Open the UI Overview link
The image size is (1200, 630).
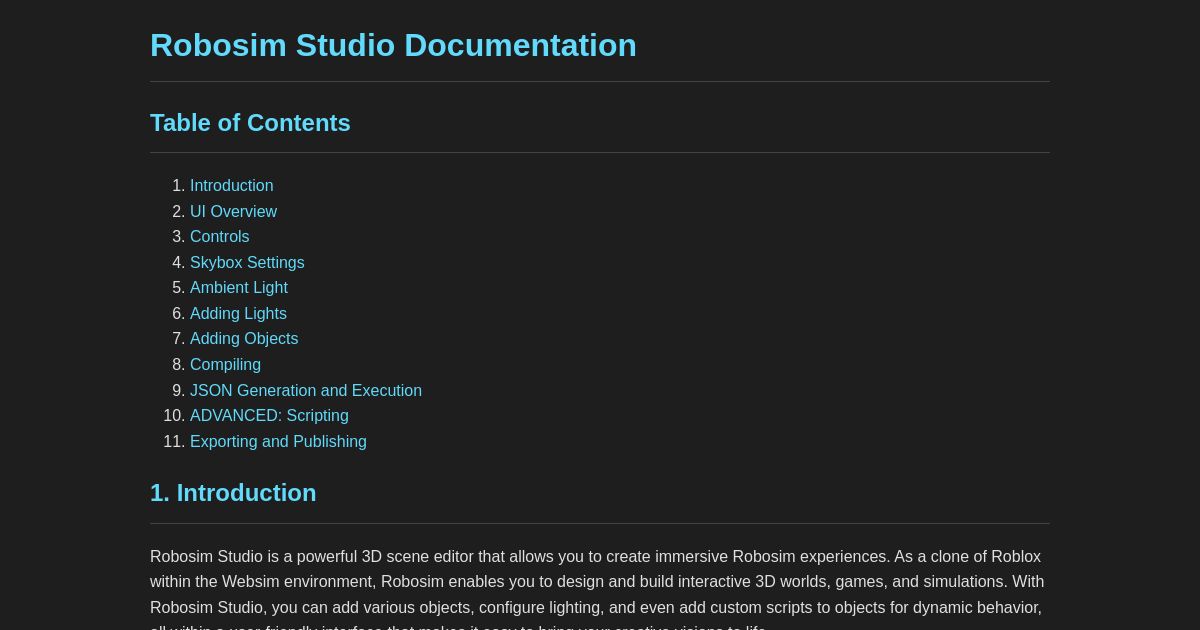(x=233, y=211)
